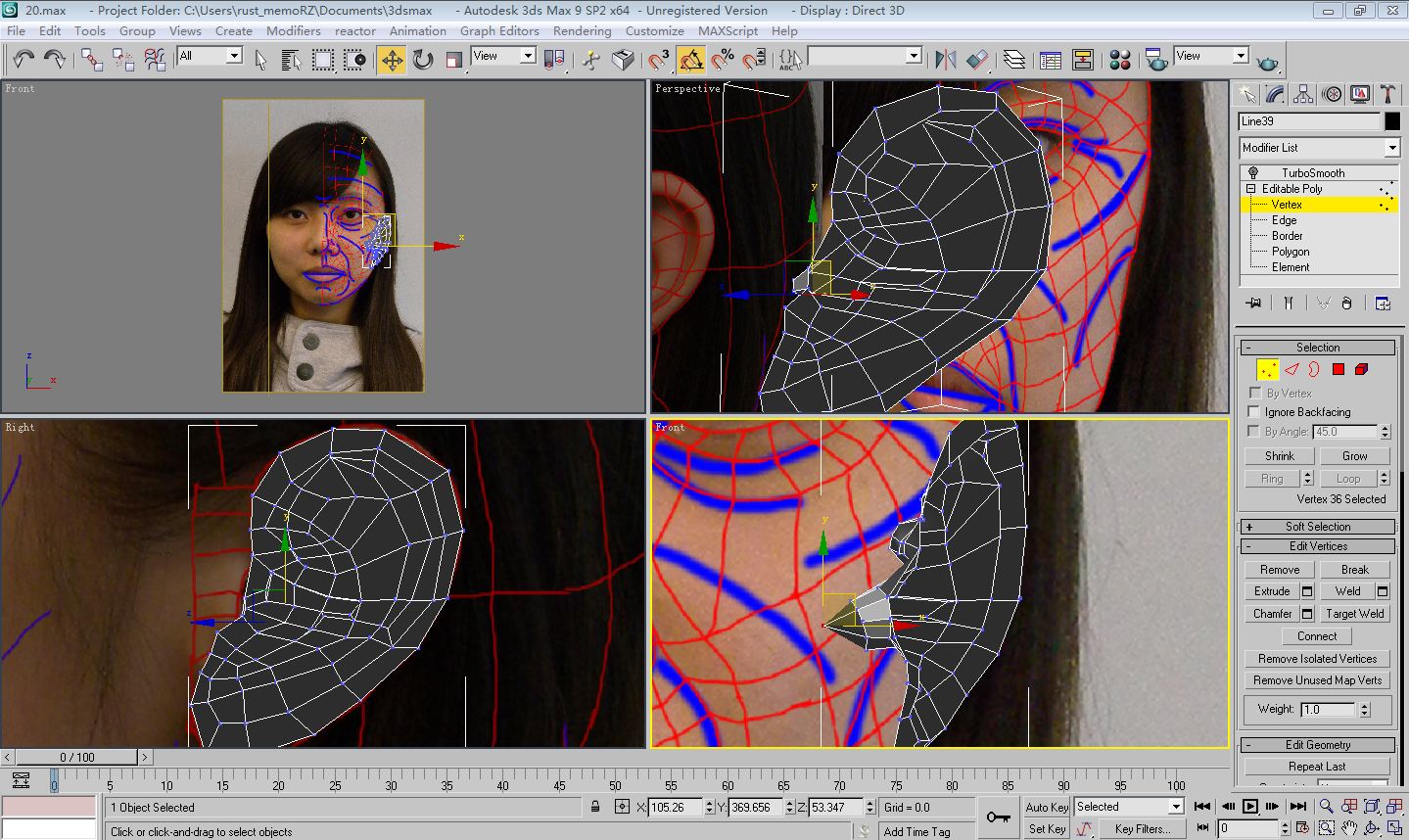The width and height of the screenshot is (1409, 840).
Task: Toggle TurboSmooth lightbulb visibility
Action: pos(1252,173)
